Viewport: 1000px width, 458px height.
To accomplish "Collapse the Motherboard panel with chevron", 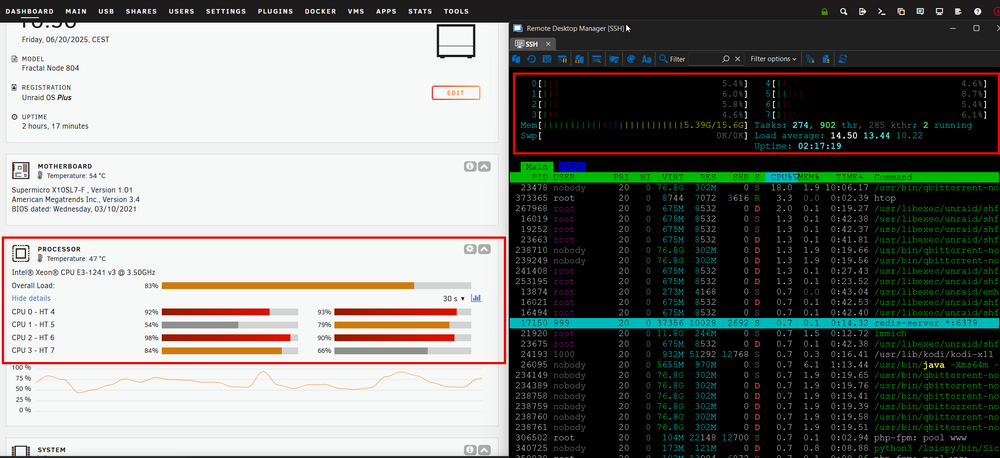I will click(x=484, y=166).
